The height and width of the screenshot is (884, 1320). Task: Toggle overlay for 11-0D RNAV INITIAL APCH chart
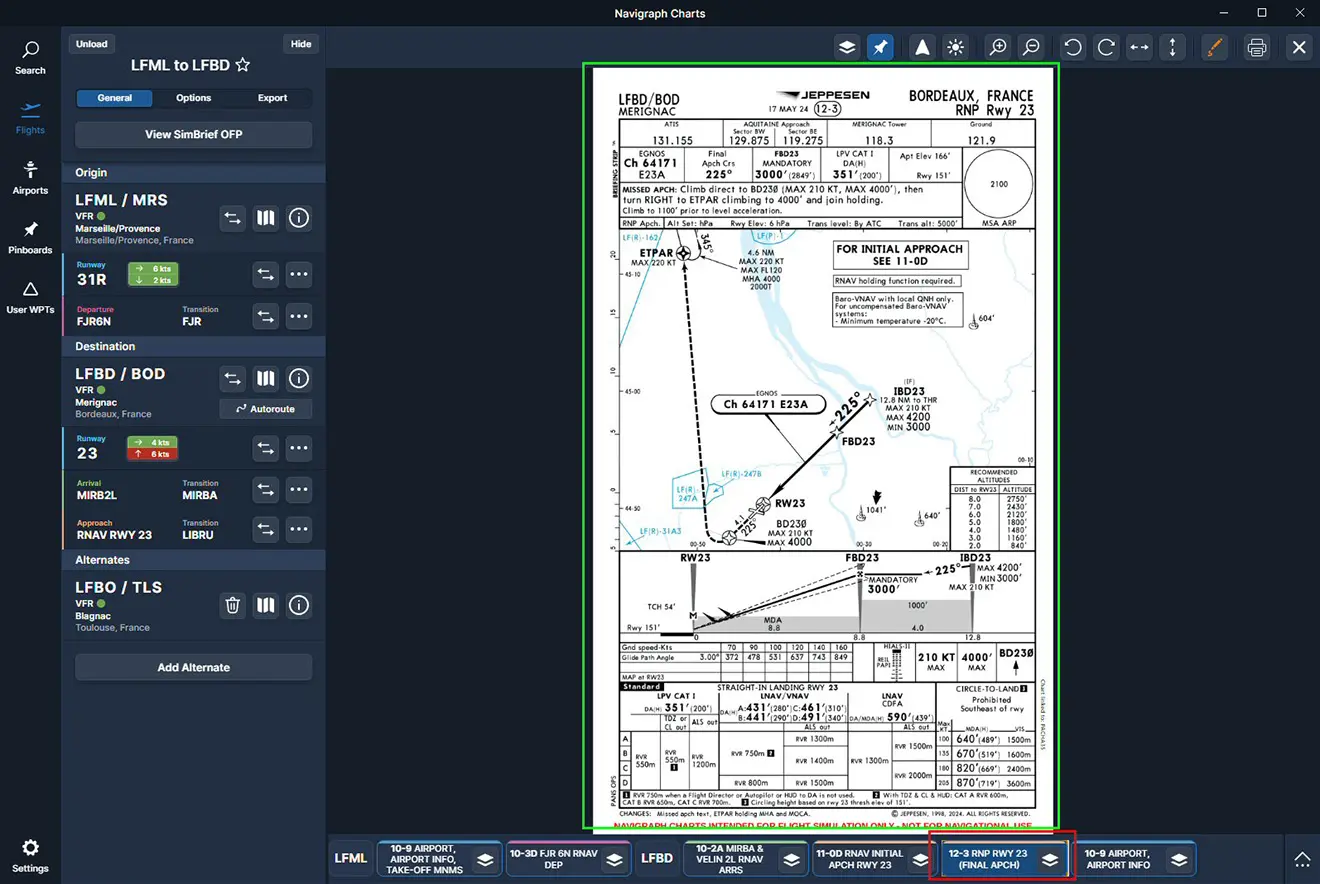pos(920,859)
